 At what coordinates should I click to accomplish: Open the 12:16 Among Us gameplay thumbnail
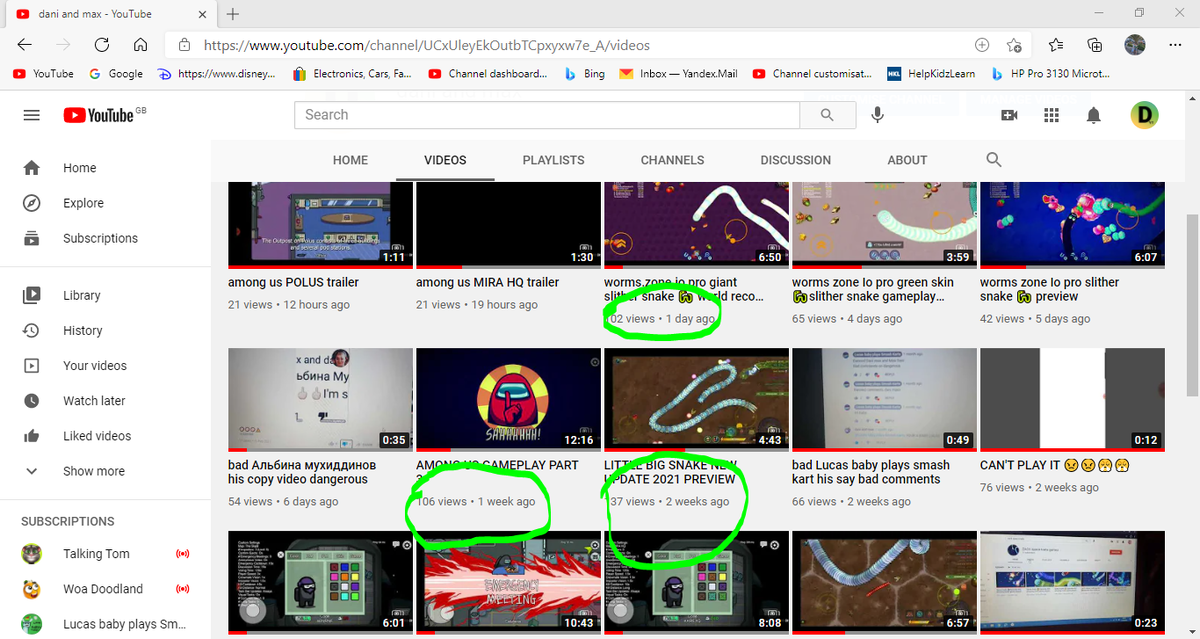point(508,400)
